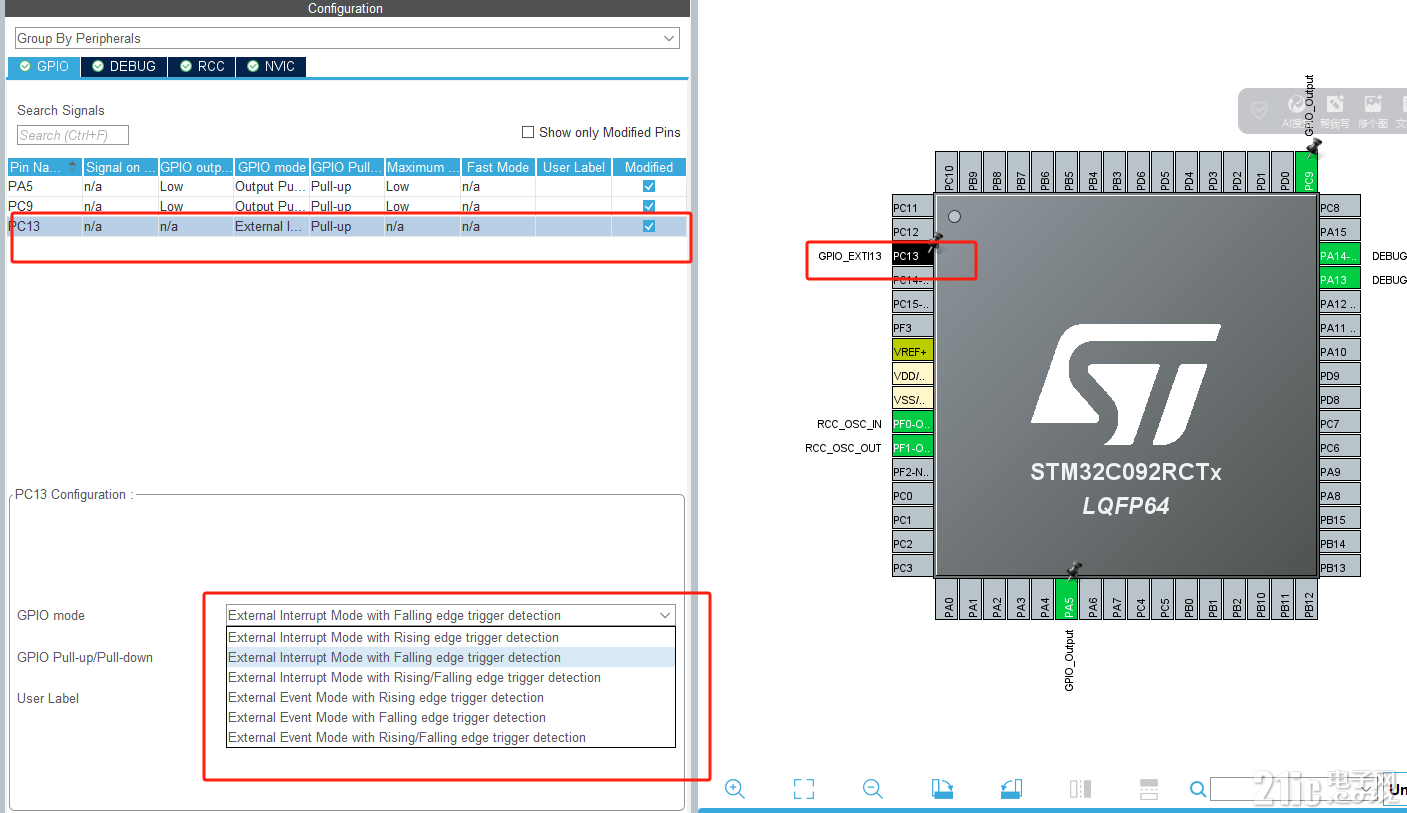
Task: Click the PC10 pin on the chip
Action: [x=948, y=172]
